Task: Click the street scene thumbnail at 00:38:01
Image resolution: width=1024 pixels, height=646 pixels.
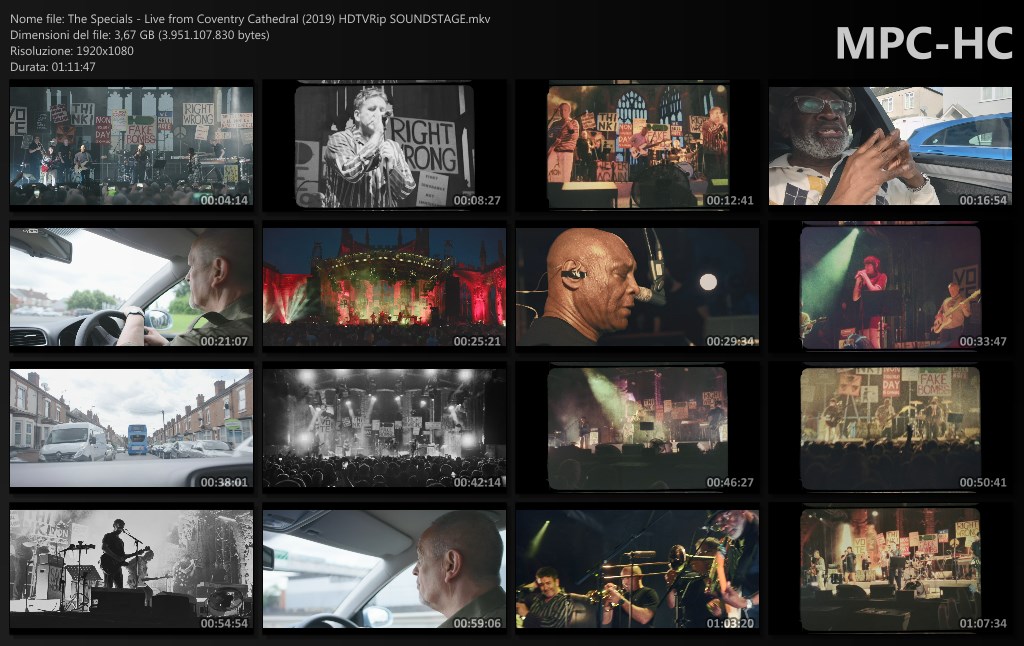Action: coord(131,429)
